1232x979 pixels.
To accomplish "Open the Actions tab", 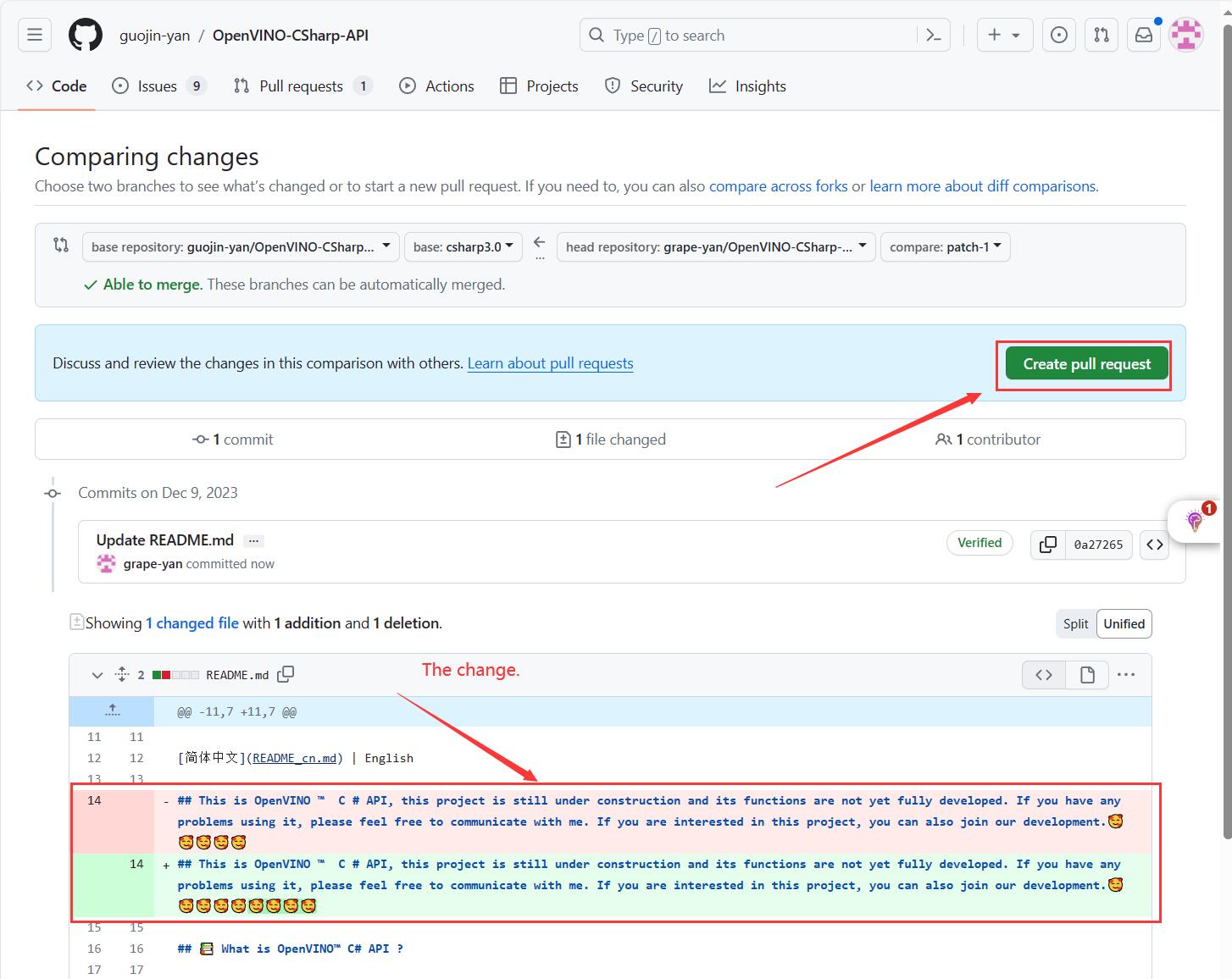I will point(436,86).
